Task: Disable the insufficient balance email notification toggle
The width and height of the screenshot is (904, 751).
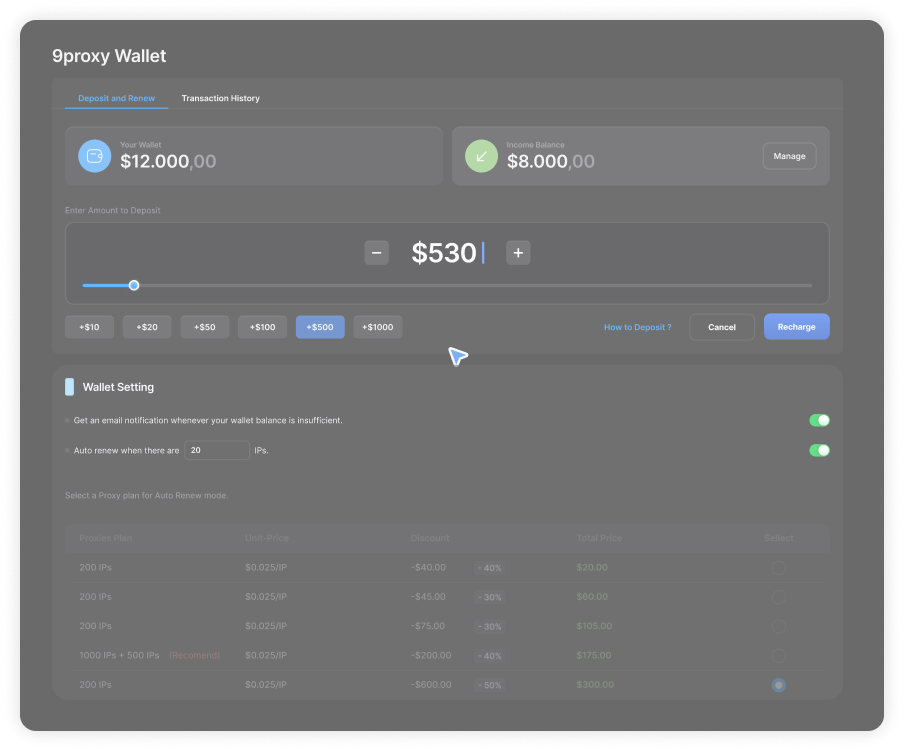Action: pyautogui.click(x=819, y=420)
